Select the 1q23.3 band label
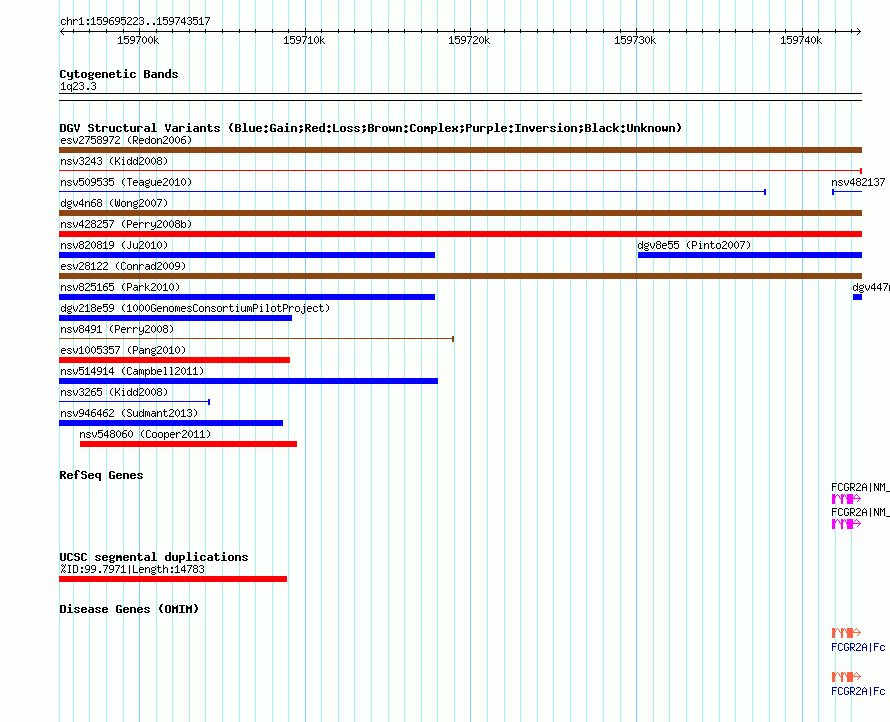Image resolution: width=890 pixels, height=722 pixels. click(x=78, y=86)
